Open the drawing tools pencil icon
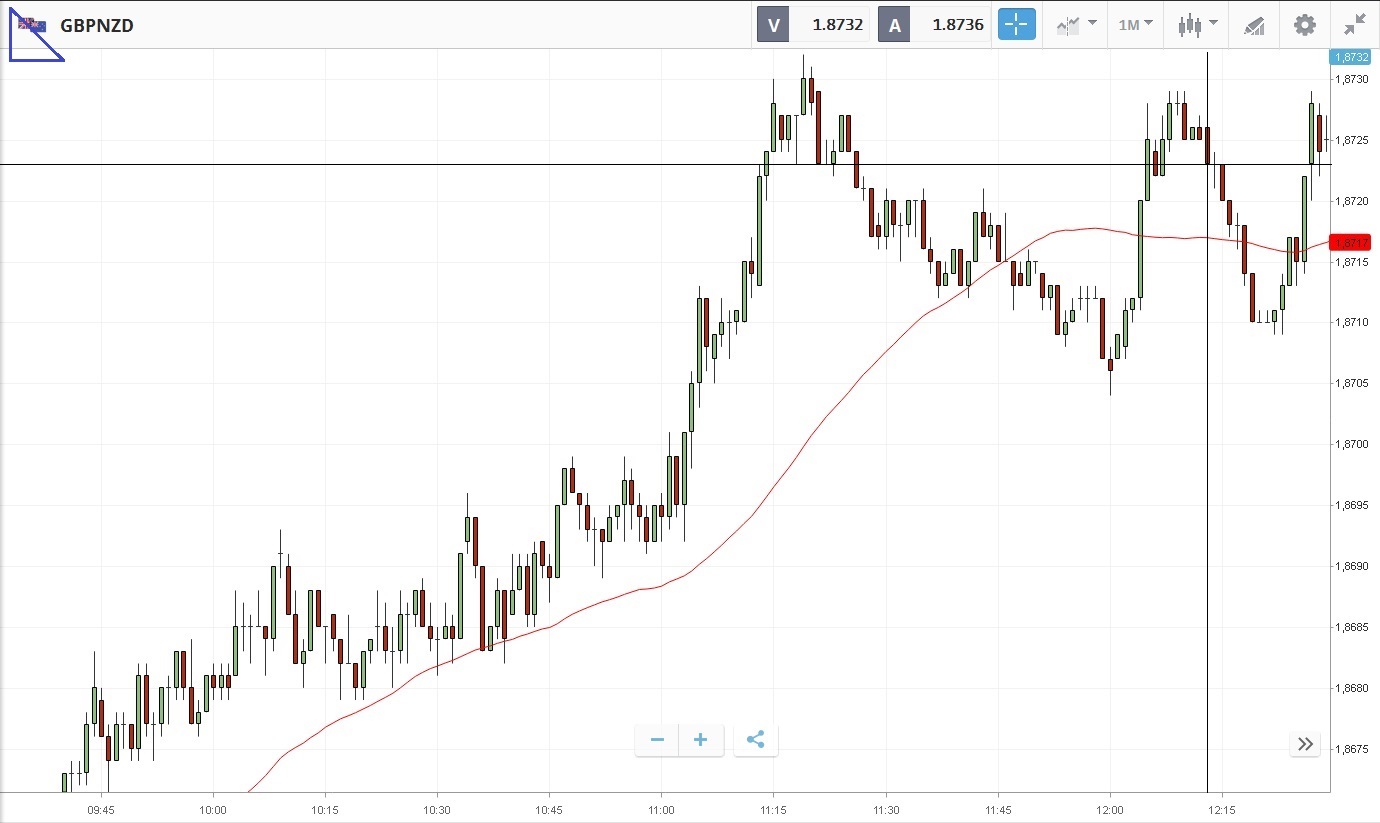The width and height of the screenshot is (1380, 823). (x=1254, y=25)
